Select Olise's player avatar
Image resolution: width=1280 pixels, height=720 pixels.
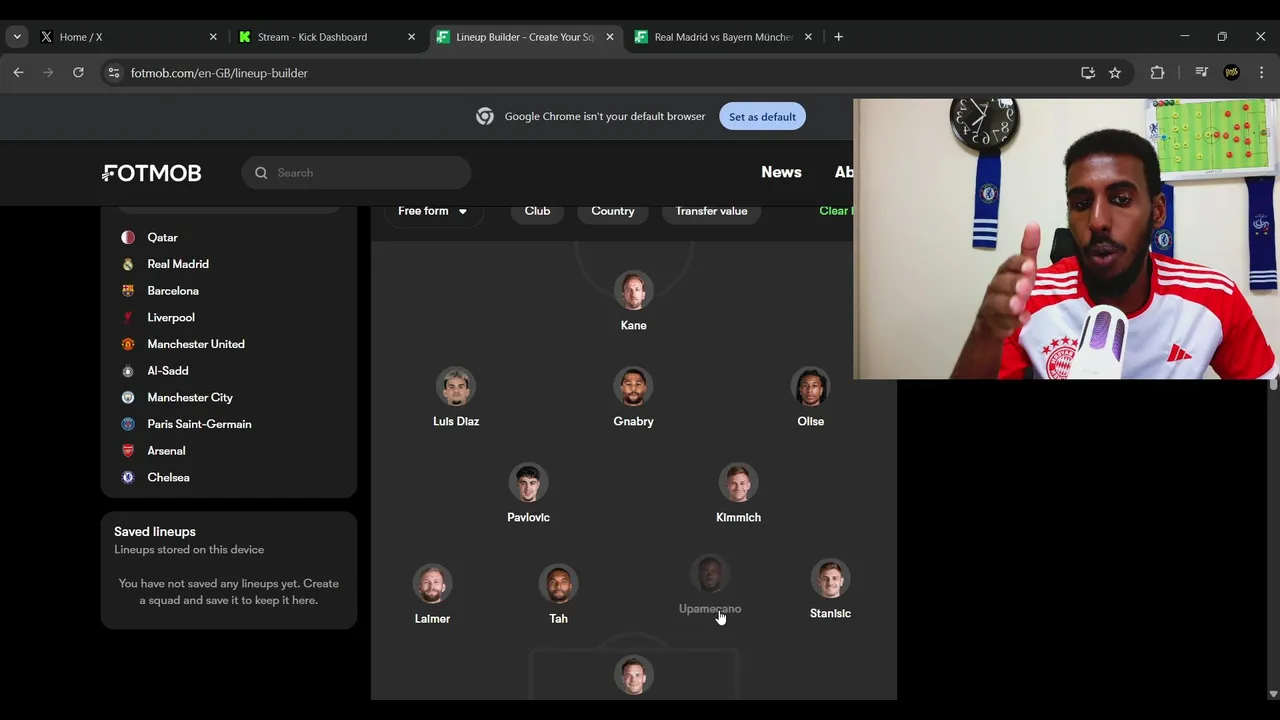pyautogui.click(x=810, y=387)
